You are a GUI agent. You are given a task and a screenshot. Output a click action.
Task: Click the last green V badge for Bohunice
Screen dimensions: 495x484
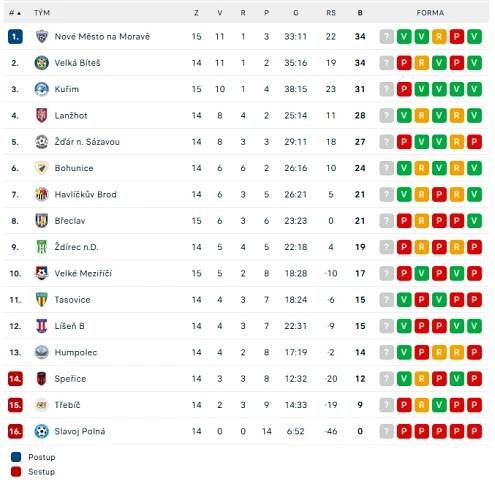474,168
